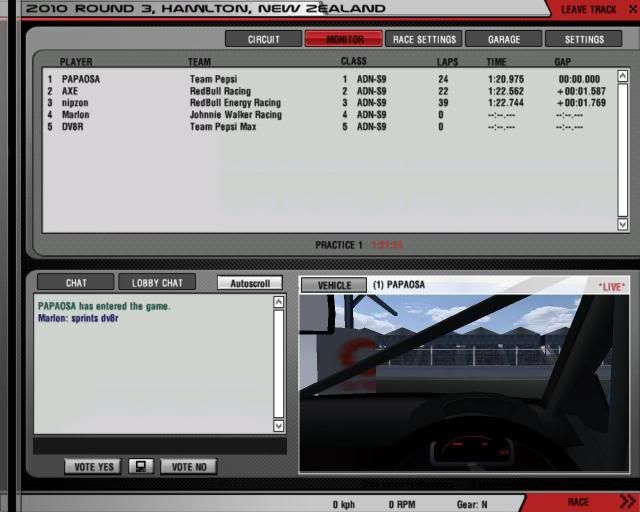Click the Race double-arrow icon

(627, 501)
